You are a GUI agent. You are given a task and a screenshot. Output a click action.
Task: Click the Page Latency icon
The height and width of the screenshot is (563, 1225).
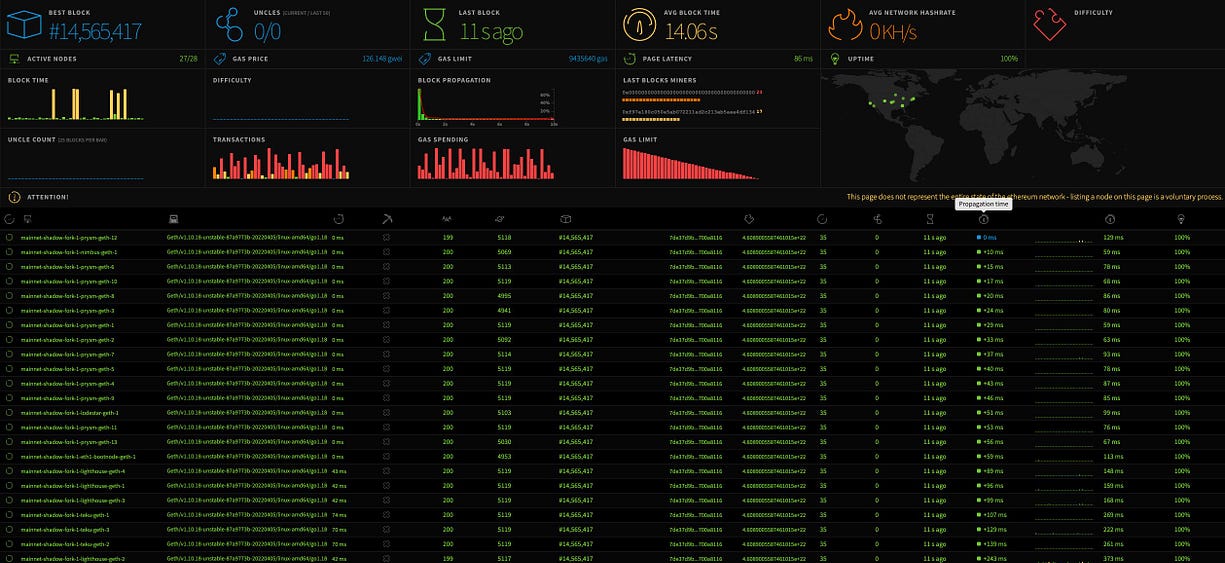pyautogui.click(x=629, y=59)
